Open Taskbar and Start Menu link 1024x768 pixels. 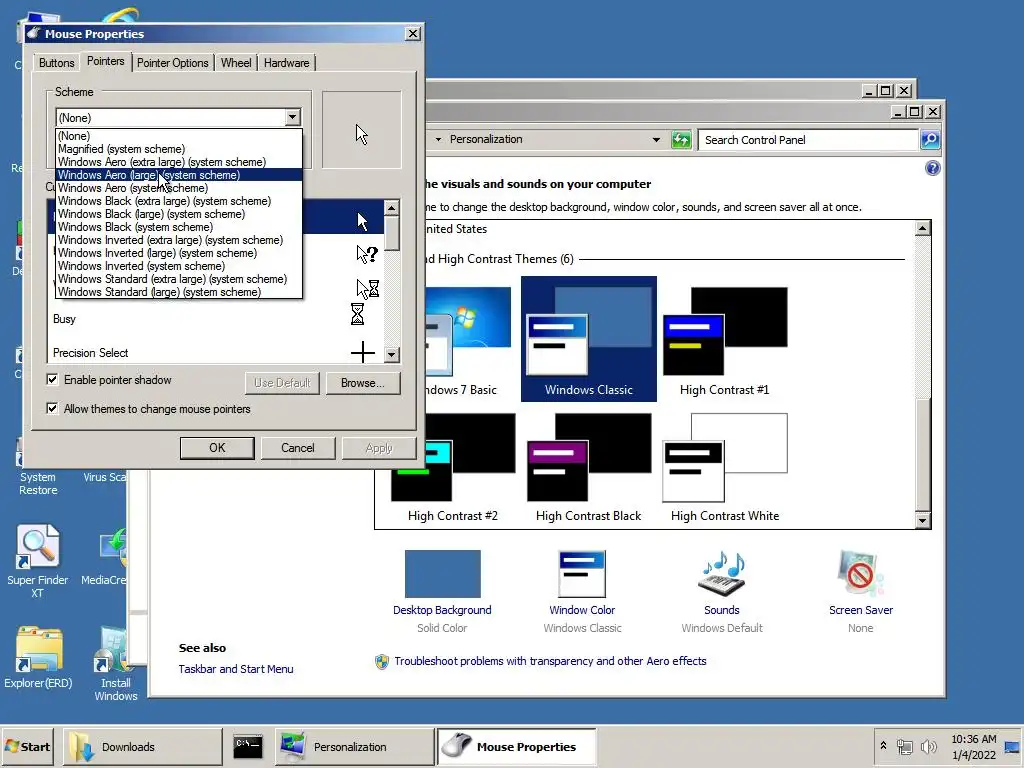pyautogui.click(x=236, y=669)
